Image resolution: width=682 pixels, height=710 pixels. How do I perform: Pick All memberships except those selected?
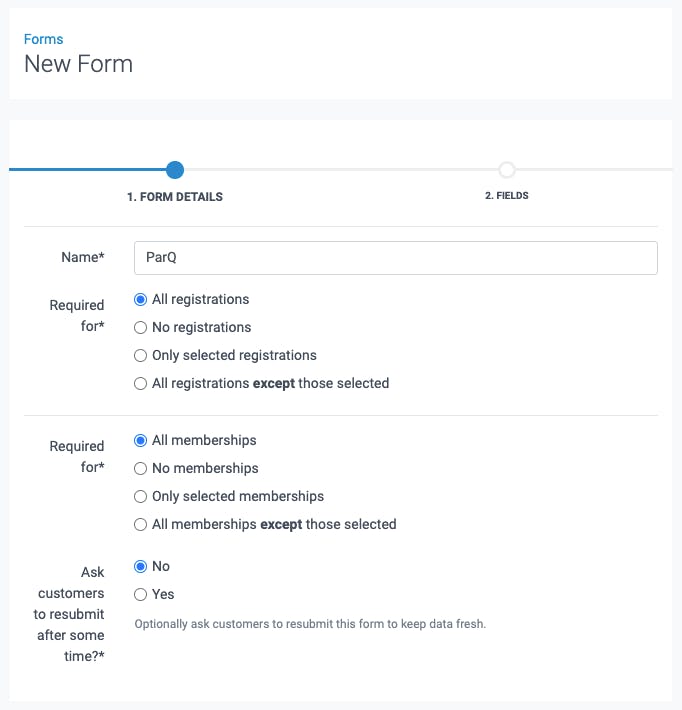(141, 524)
